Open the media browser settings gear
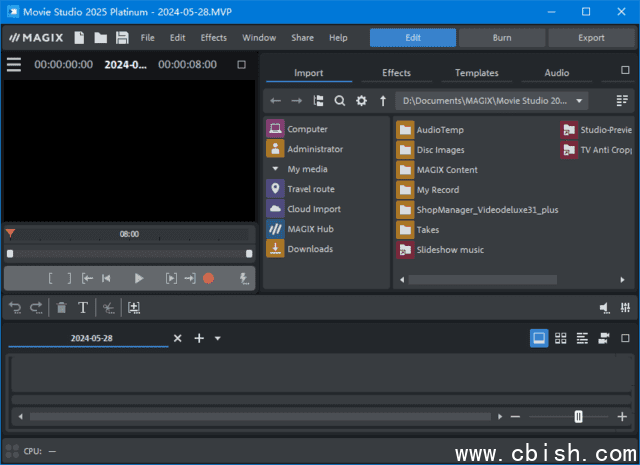Screen dimensions: 640x465 [x=361, y=101]
